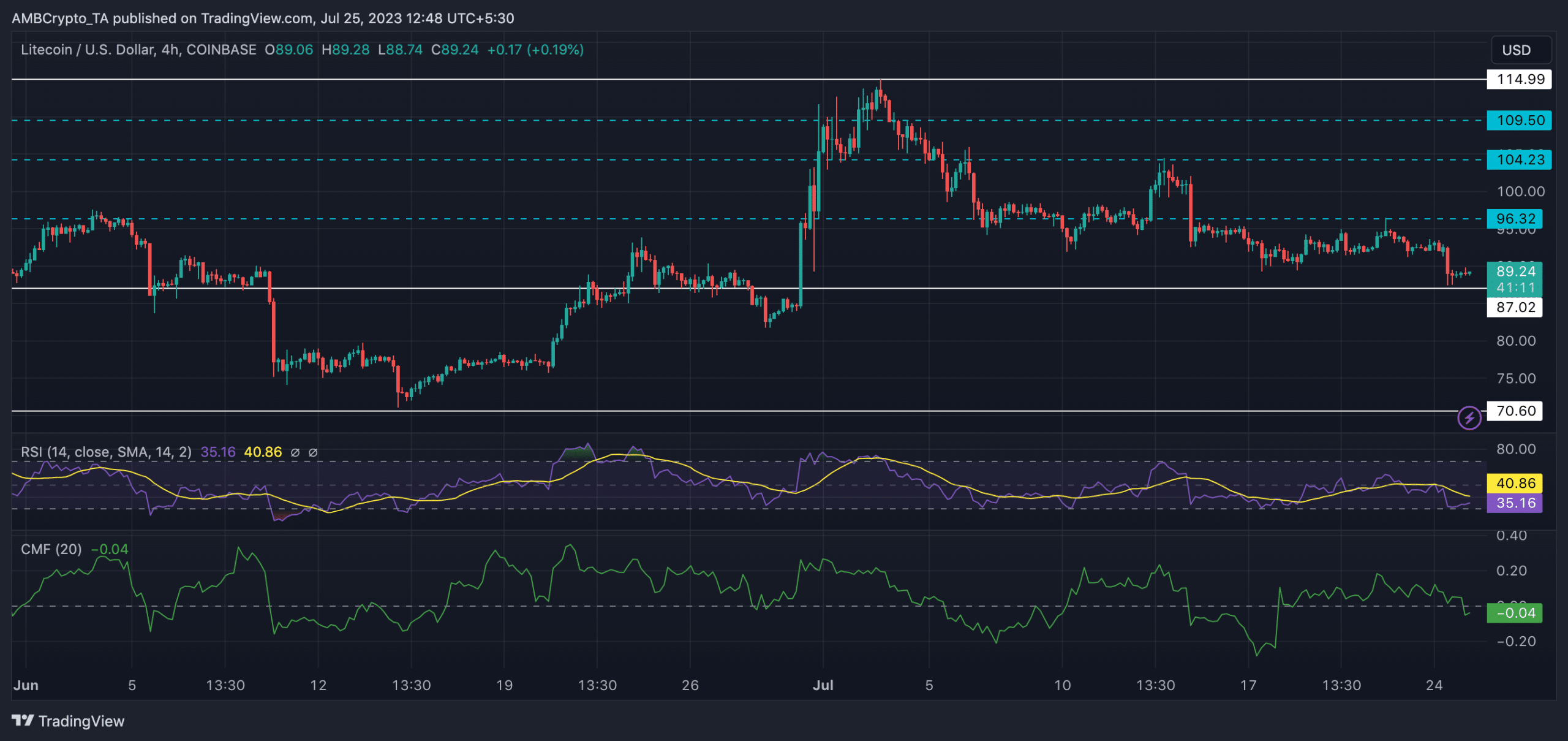This screenshot has width=1568, height=741.
Task: Select the 87.02 support level label
Action: [1515, 307]
